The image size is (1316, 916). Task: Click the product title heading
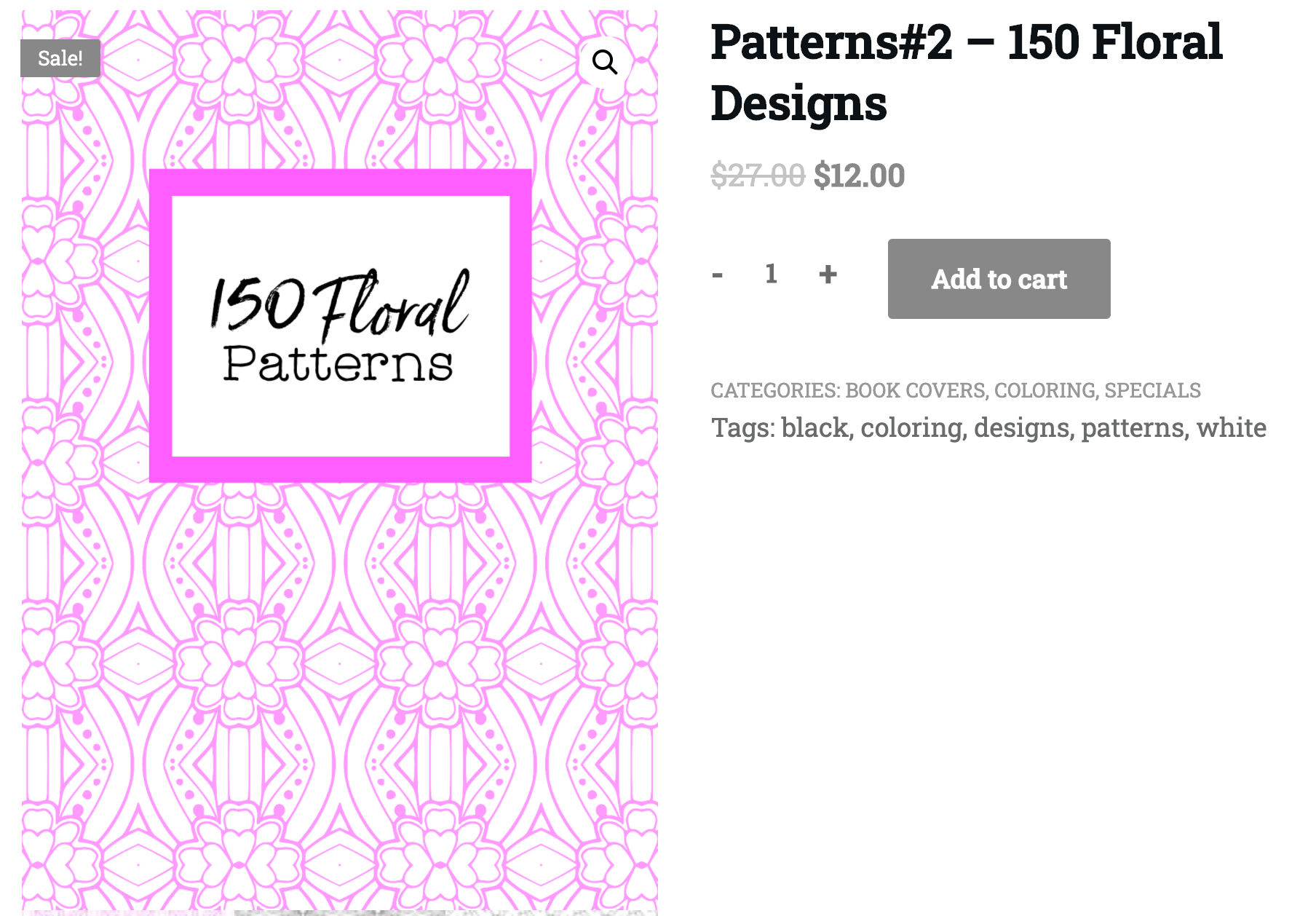click(966, 72)
